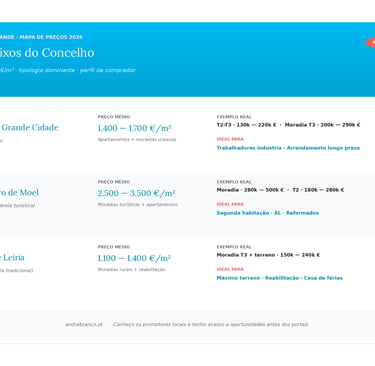Click the 'Mapa de Preços 2026' header label
Image resolution: width=375 pixels, height=366 pixels.
51,37
